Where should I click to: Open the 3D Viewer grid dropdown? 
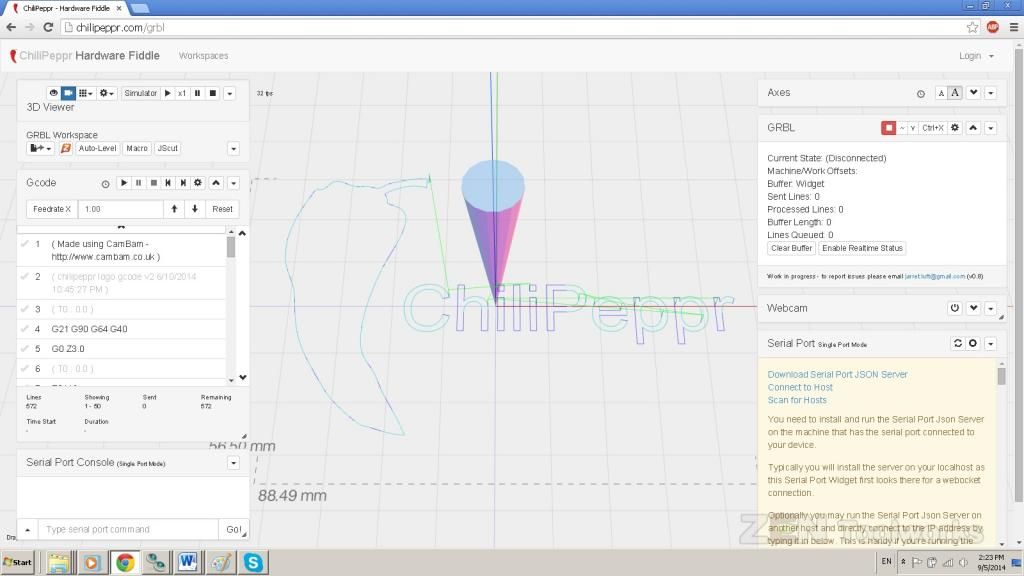click(x=86, y=93)
